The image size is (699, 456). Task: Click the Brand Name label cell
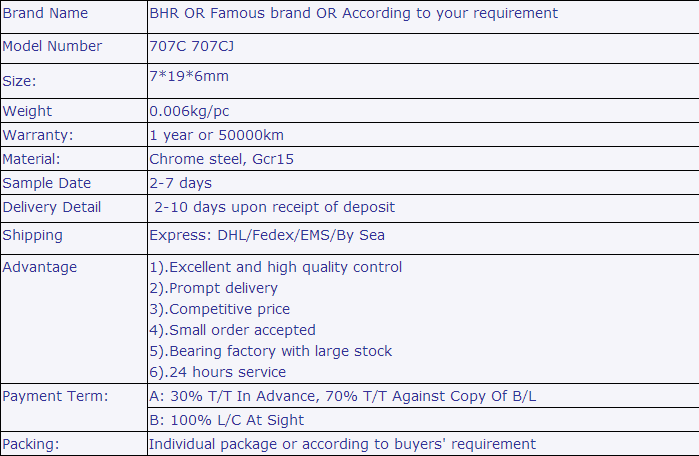coord(45,14)
